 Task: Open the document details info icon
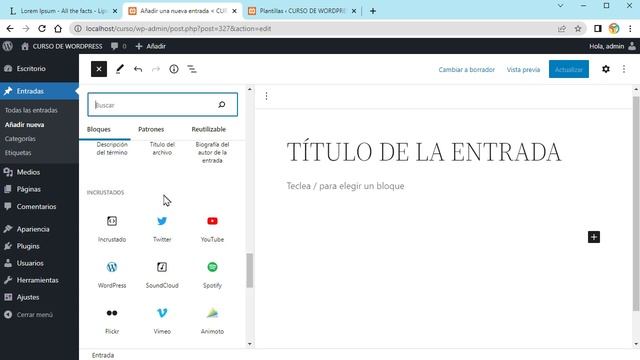pos(174,69)
